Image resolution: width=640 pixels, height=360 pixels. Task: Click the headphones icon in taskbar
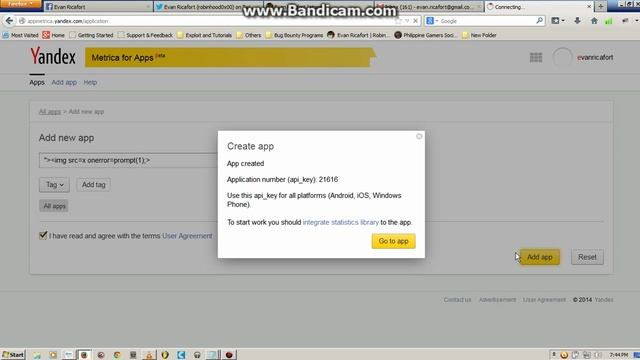[197, 355]
